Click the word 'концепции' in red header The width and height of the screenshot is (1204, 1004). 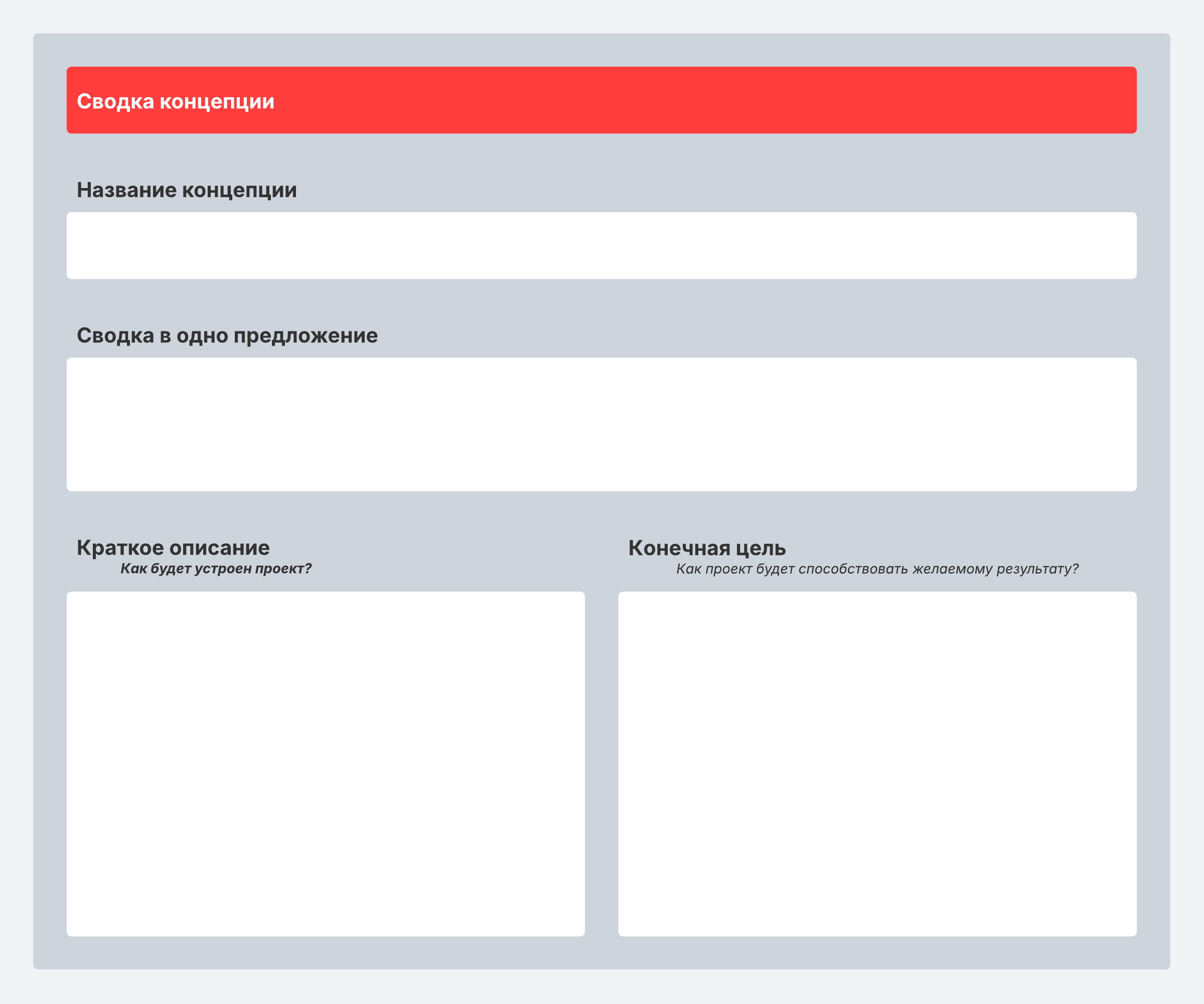tap(217, 101)
